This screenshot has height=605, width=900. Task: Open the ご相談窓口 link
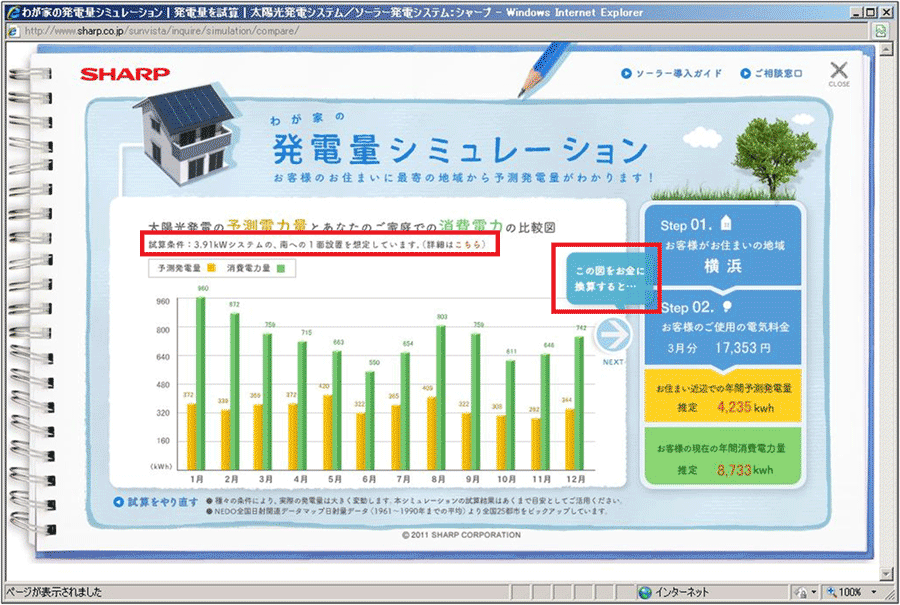pyautogui.click(x=774, y=74)
